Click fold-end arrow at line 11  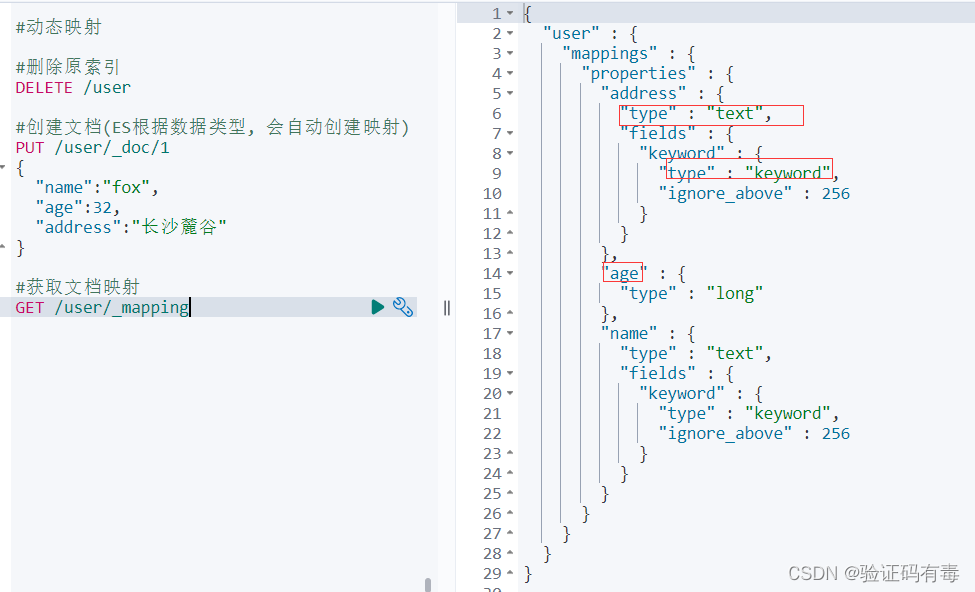(510, 213)
